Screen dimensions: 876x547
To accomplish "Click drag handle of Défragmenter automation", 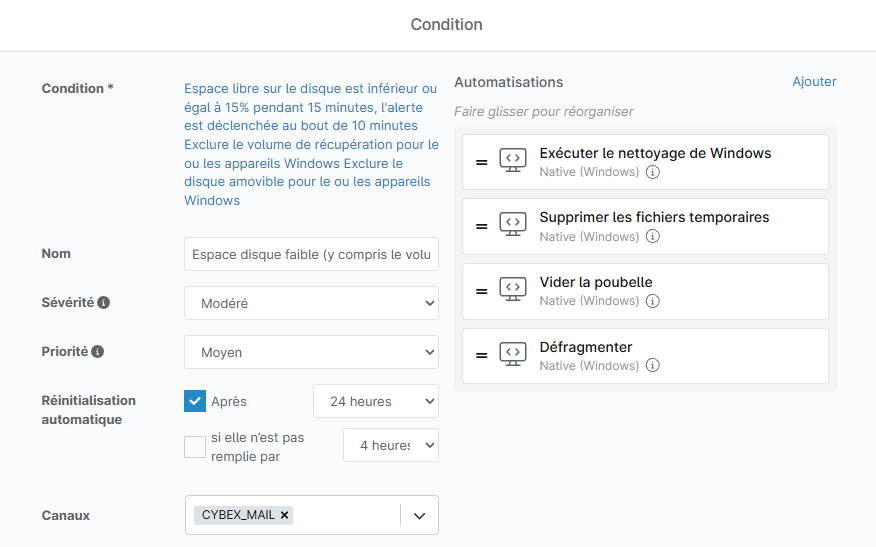I will (x=481, y=355).
